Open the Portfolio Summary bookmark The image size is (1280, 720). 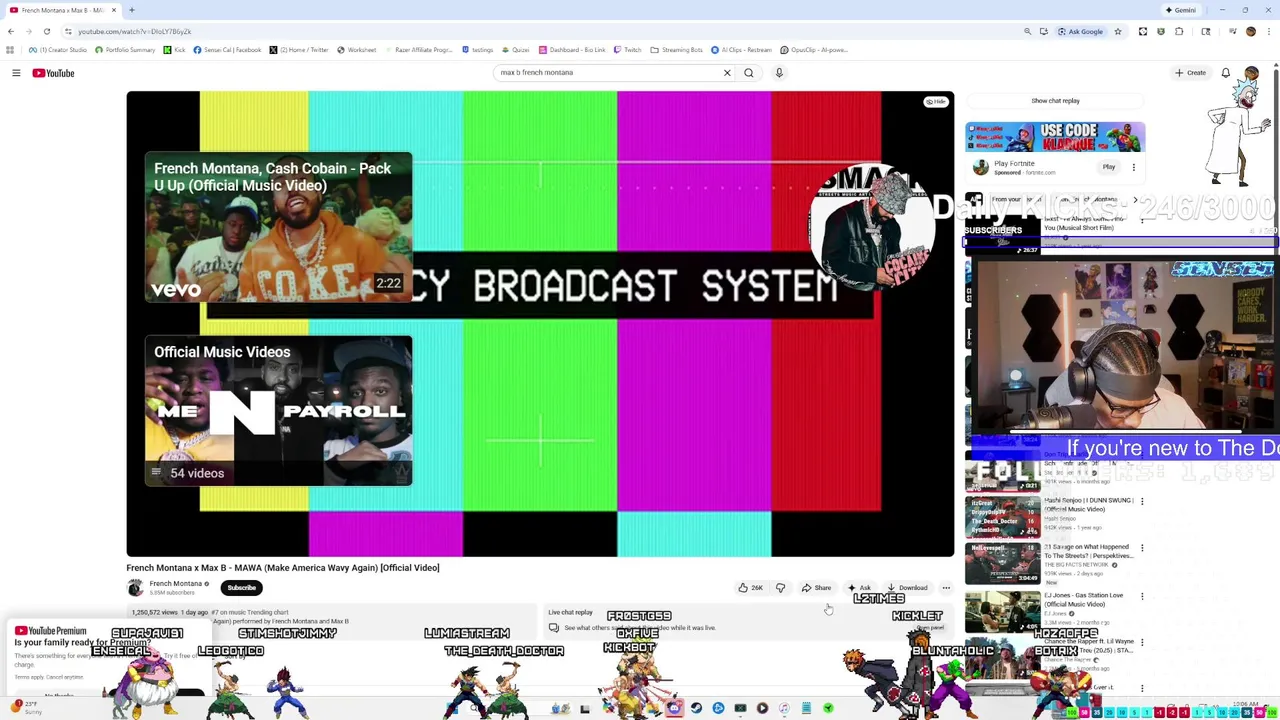tap(125, 50)
